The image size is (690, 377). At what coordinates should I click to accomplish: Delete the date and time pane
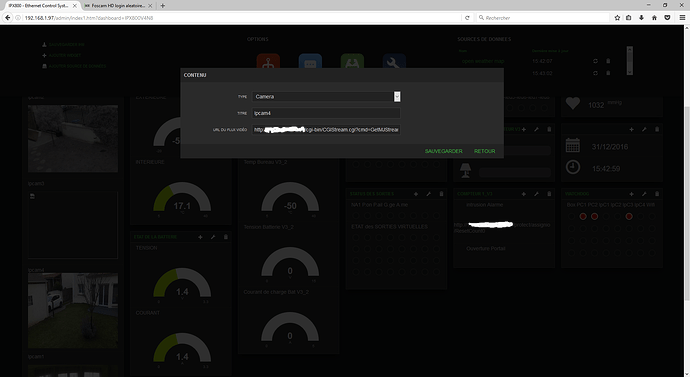tap(657, 129)
